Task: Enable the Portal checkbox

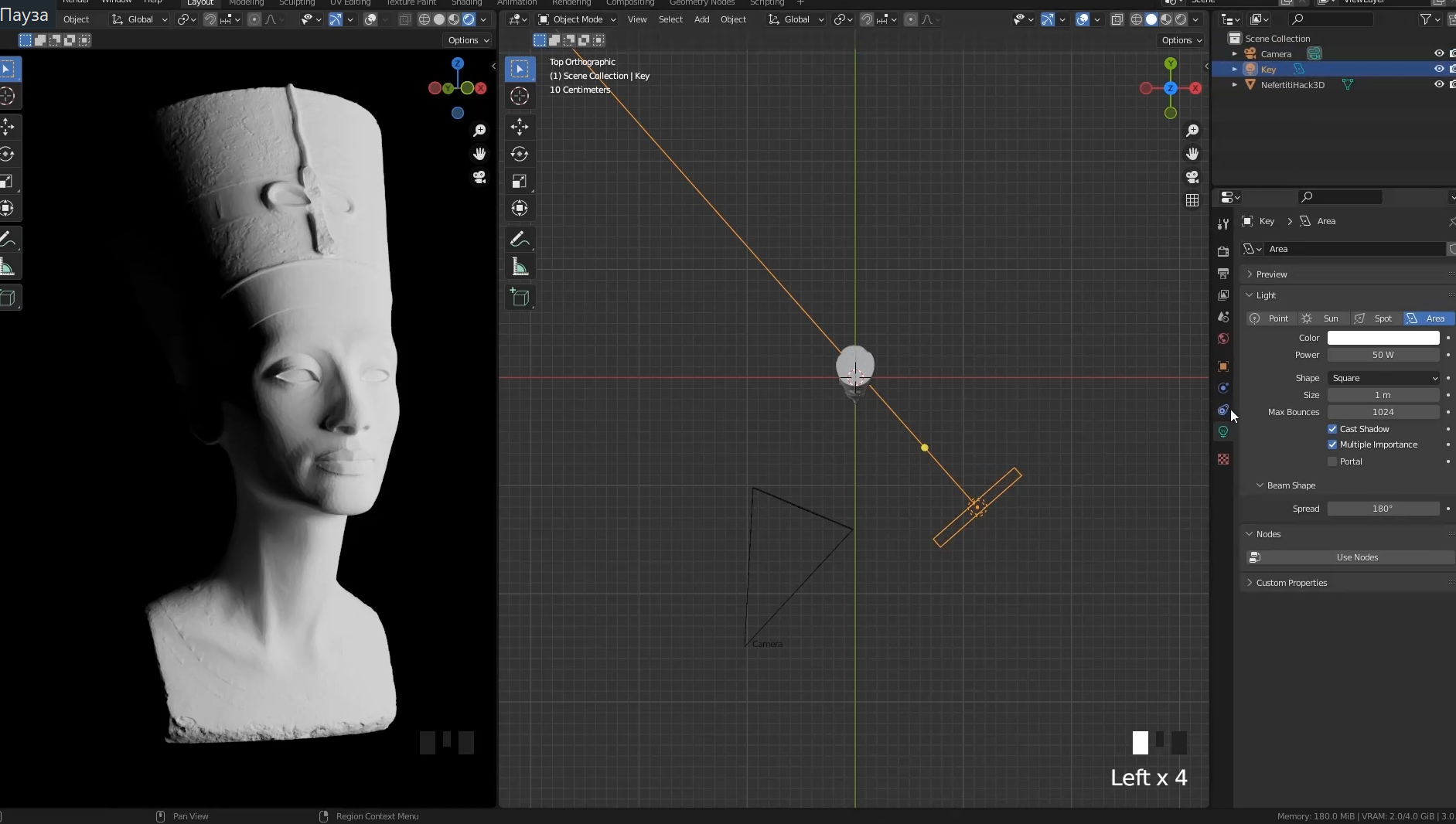Action: (1332, 461)
